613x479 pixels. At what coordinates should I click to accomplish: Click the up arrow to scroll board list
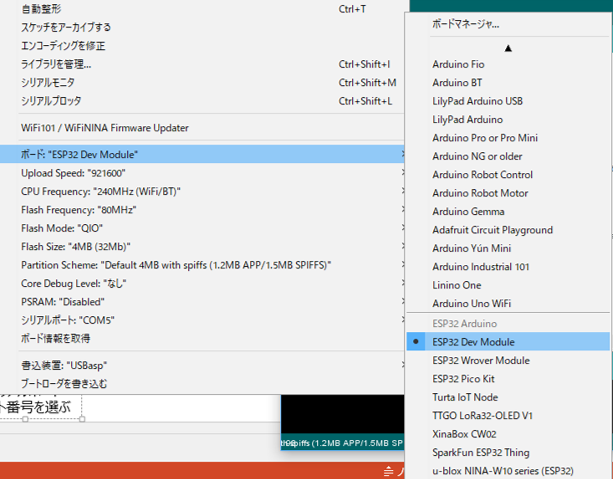(x=508, y=48)
